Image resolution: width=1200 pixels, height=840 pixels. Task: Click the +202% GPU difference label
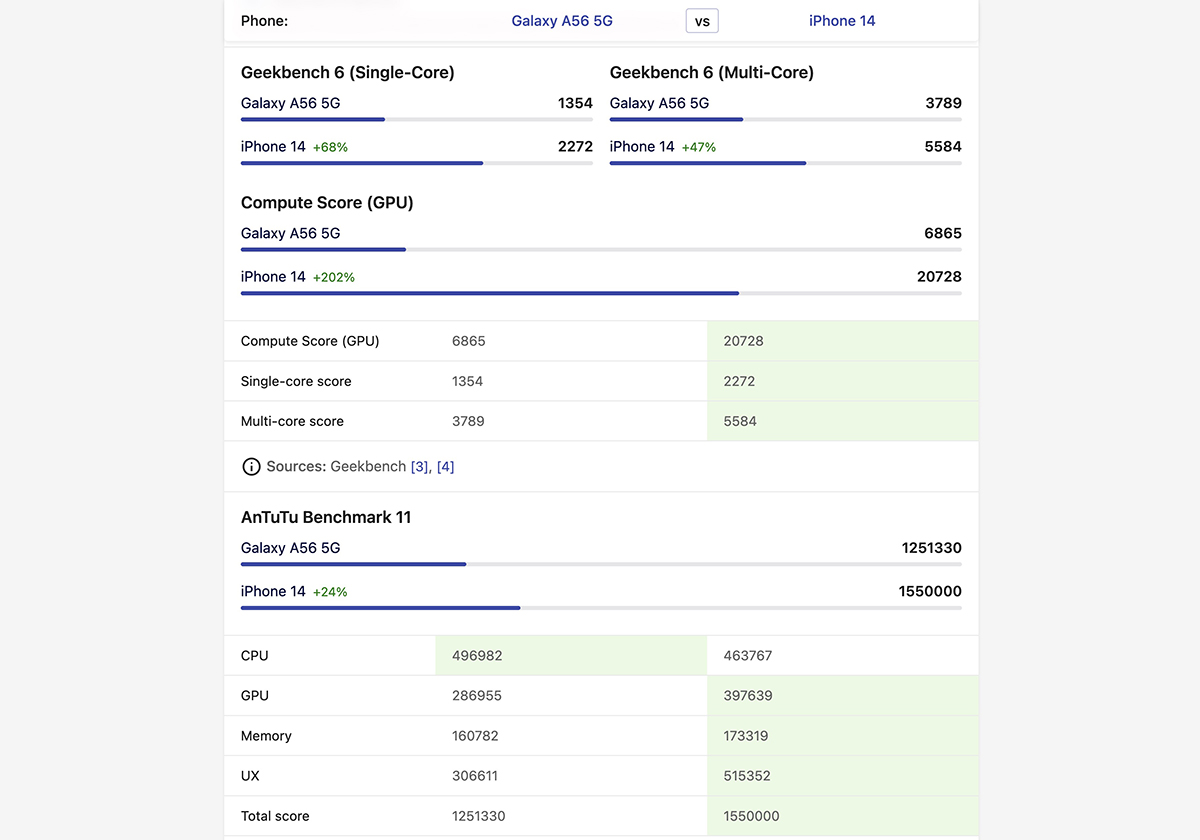point(334,277)
